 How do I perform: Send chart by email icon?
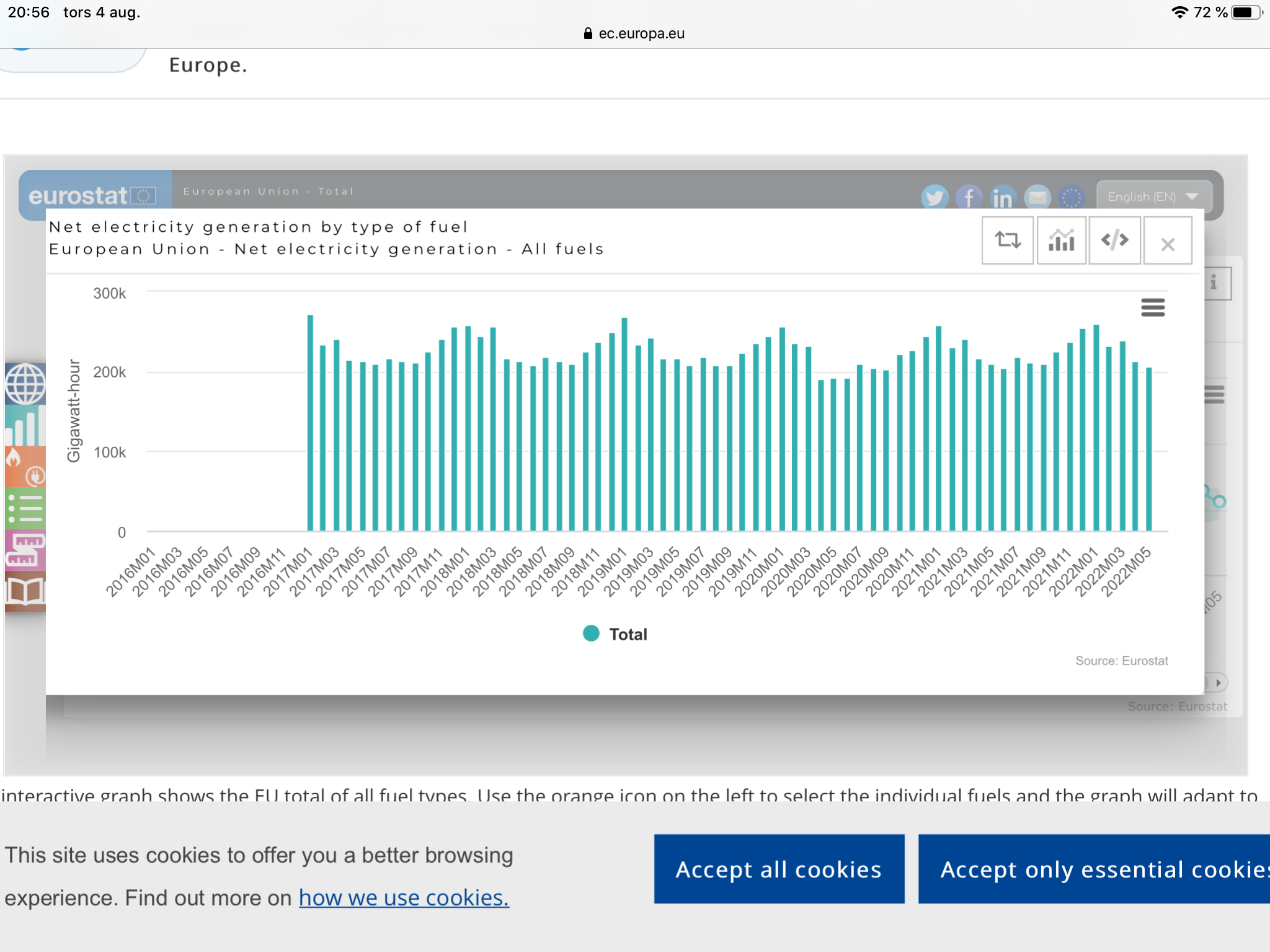pyautogui.click(x=1037, y=198)
